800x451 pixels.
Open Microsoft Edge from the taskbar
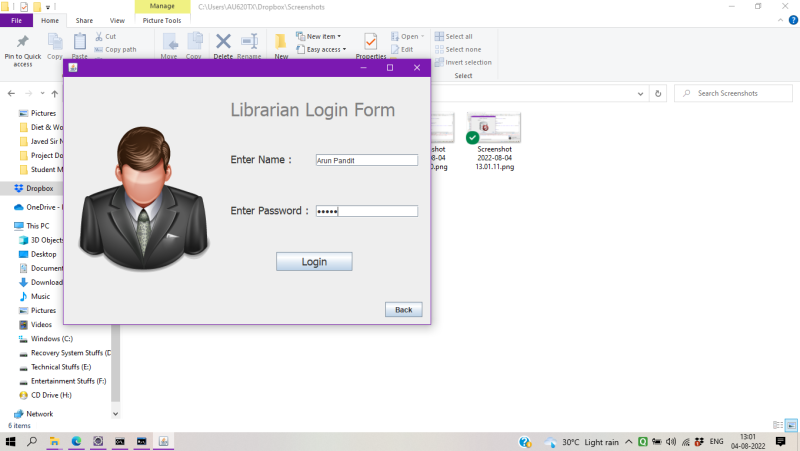pos(76,441)
